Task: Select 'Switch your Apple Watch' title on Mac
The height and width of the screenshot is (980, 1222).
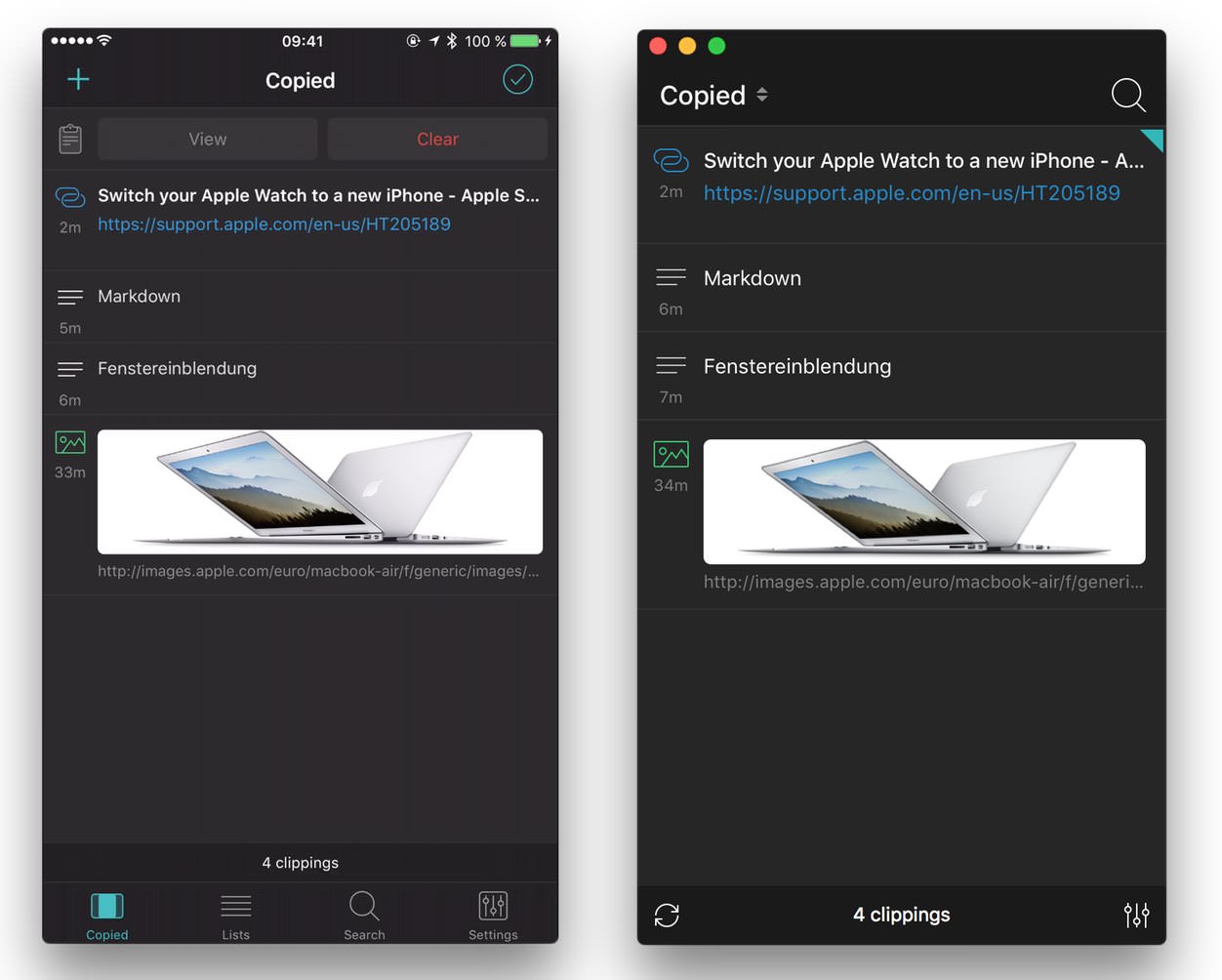Action: pyautogui.click(x=923, y=161)
